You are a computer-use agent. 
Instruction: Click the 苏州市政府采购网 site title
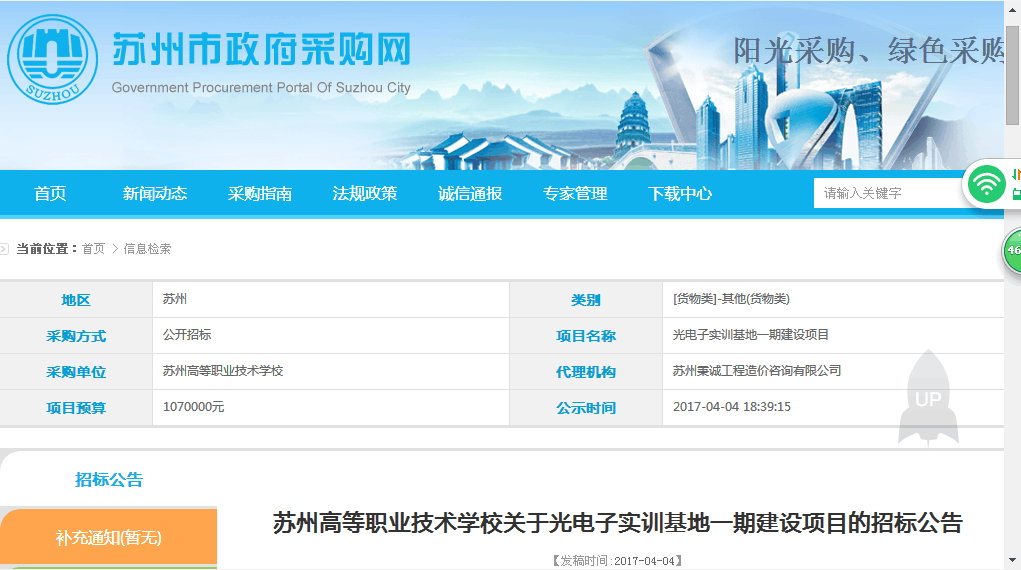tap(262, 50)
